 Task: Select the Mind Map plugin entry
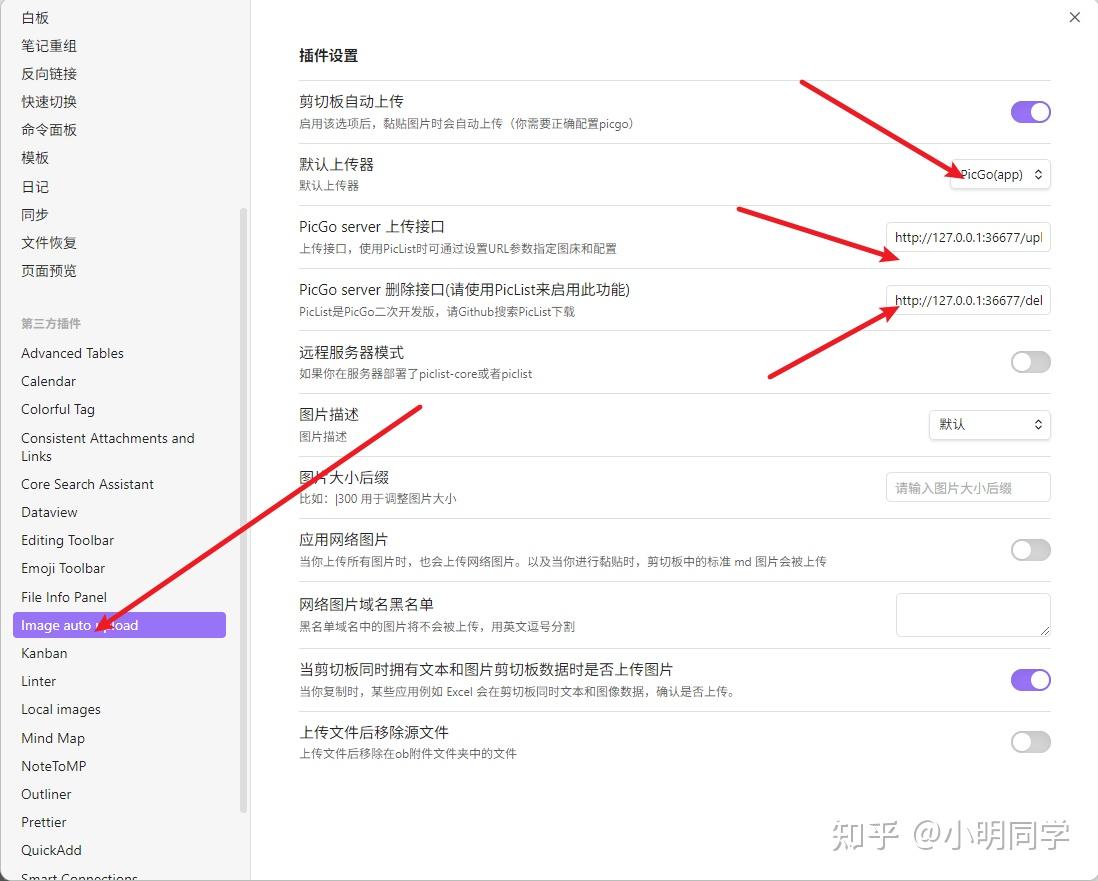(x=53, y=738)
